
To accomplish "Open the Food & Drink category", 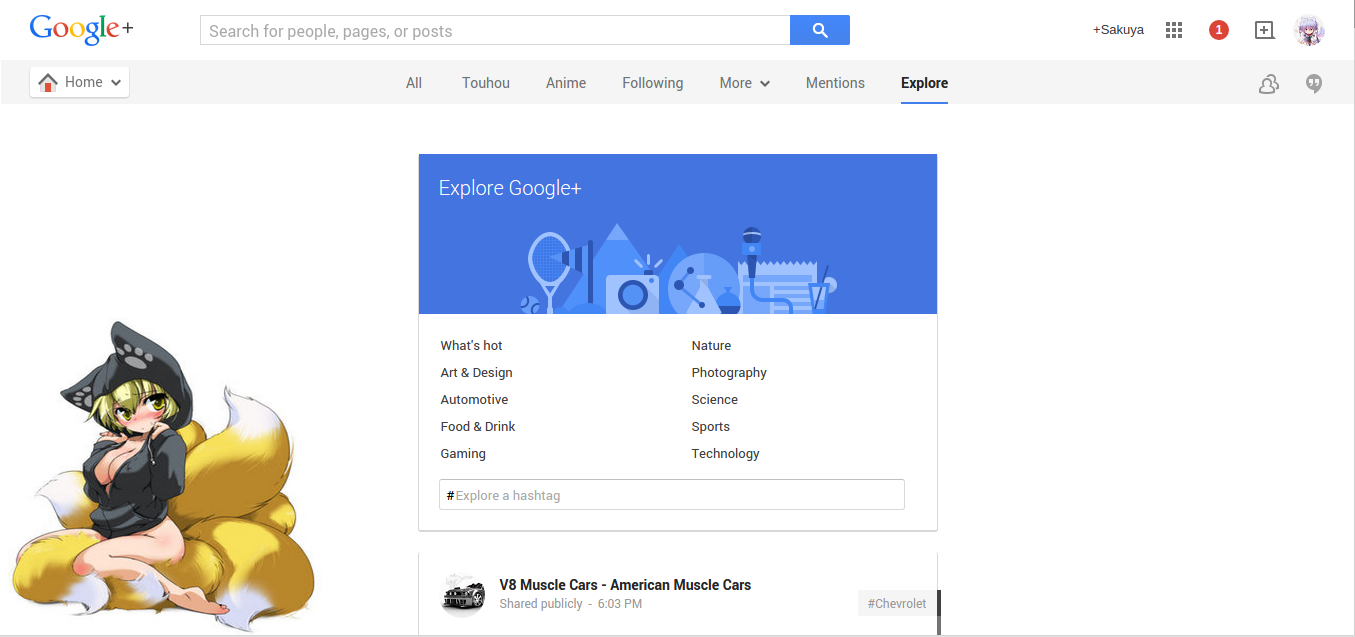I will tap(478, 427).
